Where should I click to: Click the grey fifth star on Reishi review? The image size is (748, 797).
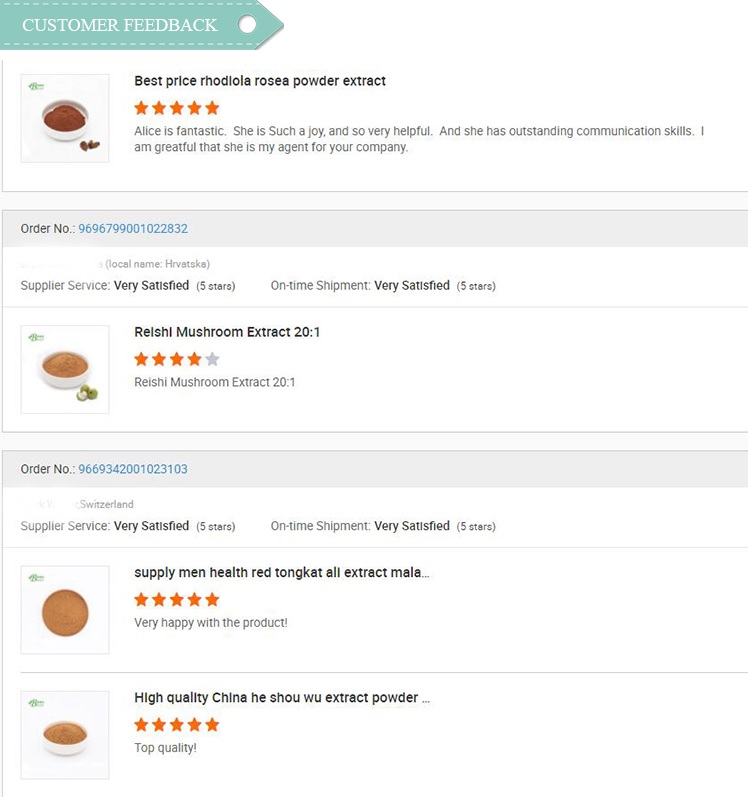click(211, 359)
